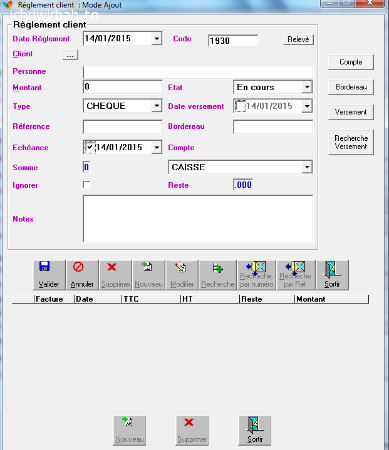Click the TTC column header
Screen dimensions: 389x450
point(151,299)
